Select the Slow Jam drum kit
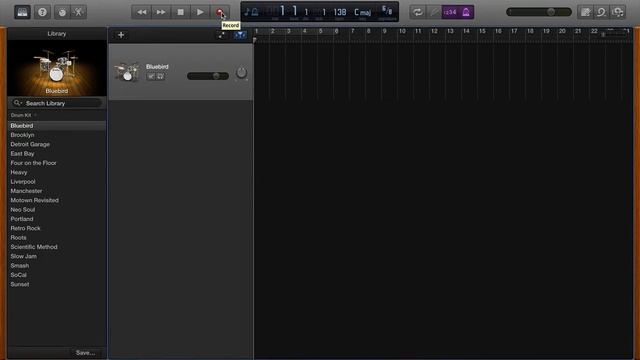The image size is (640, 360). [x=57, y=256]
